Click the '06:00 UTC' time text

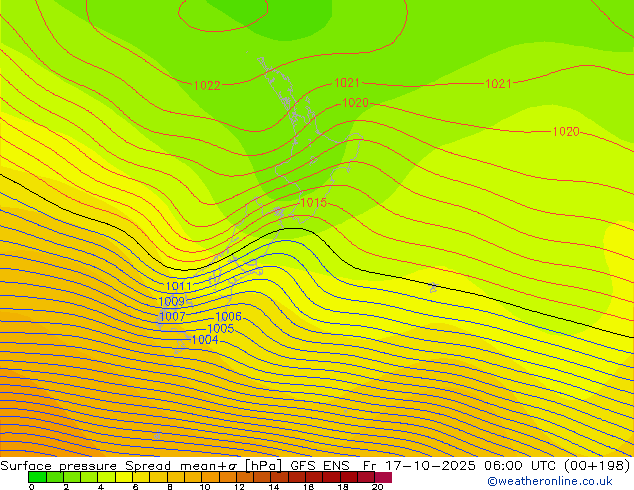[x=520, y=465]
